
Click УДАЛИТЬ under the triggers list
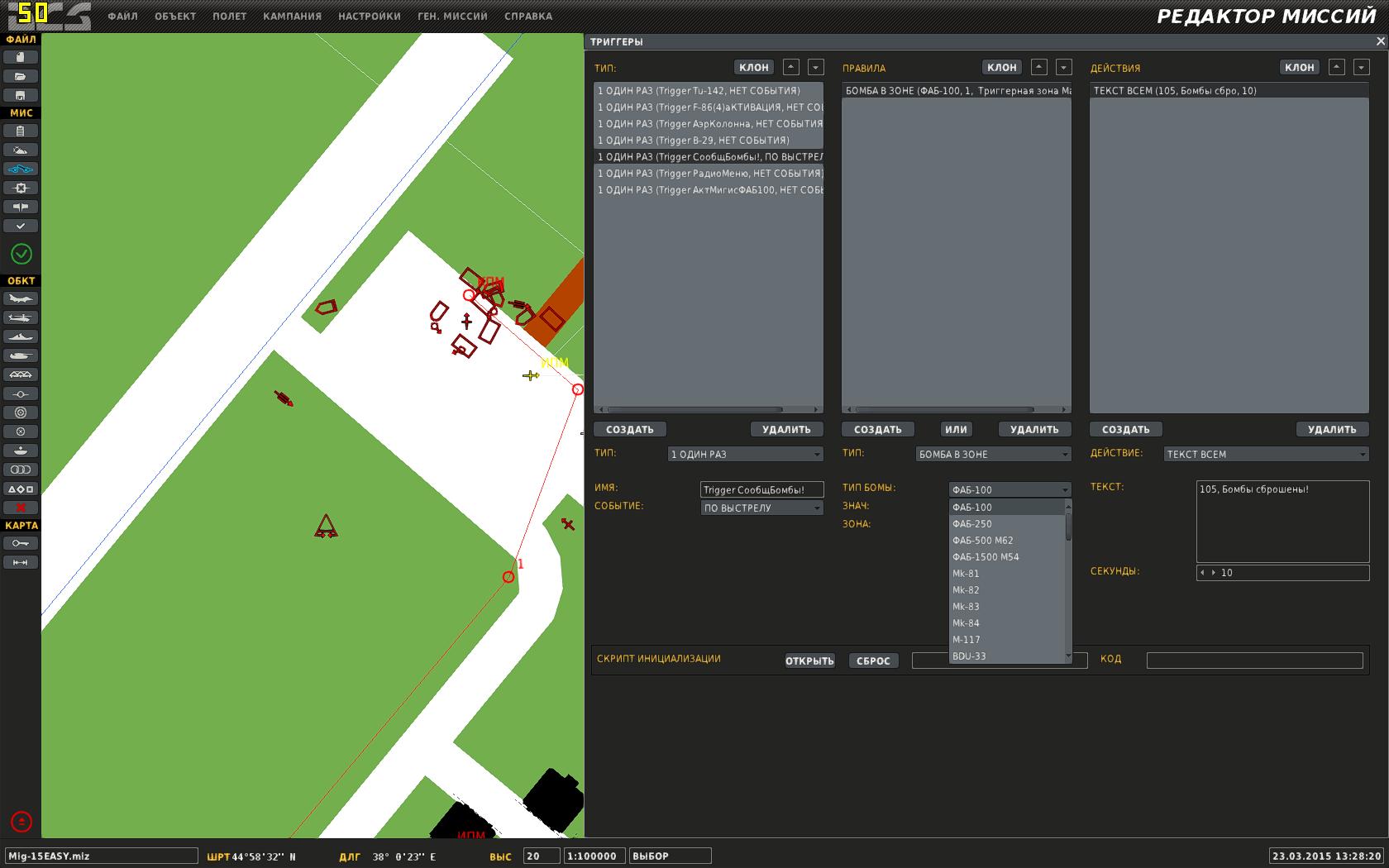[x=786, y=429]
